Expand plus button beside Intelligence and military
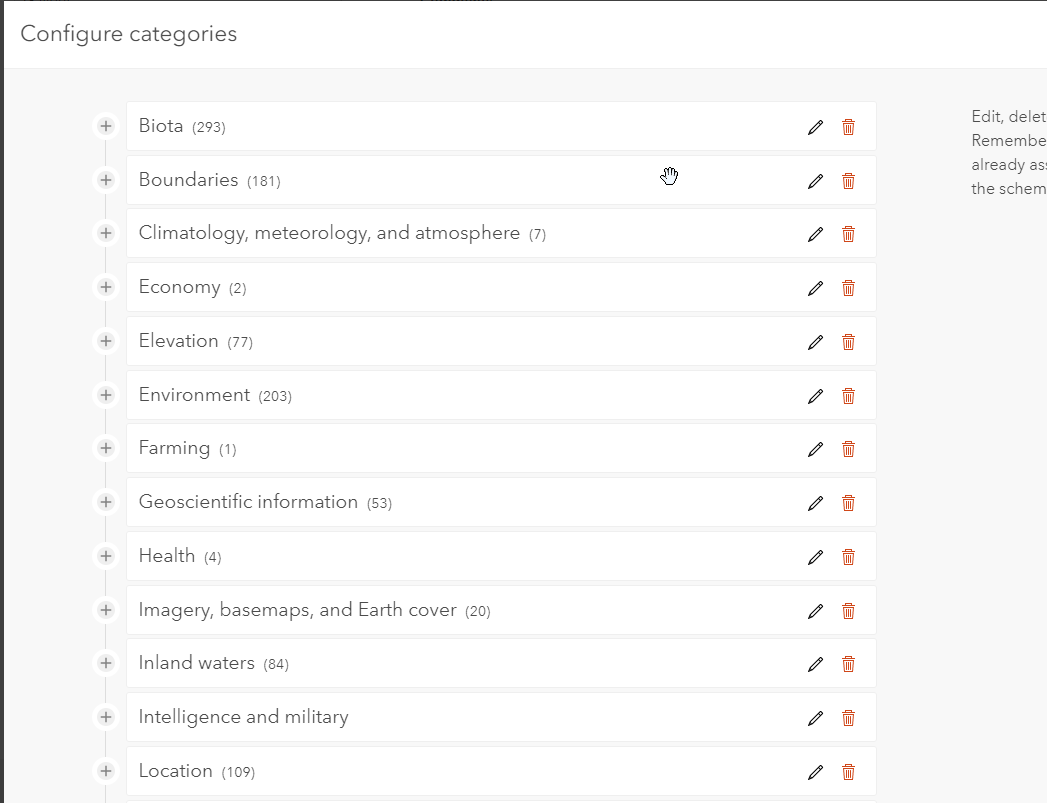 tap(106, 716)
